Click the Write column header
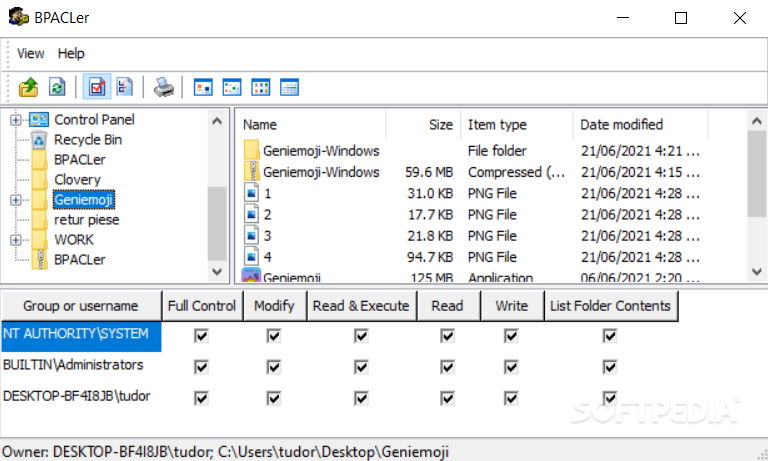 (x=512, y=306)
